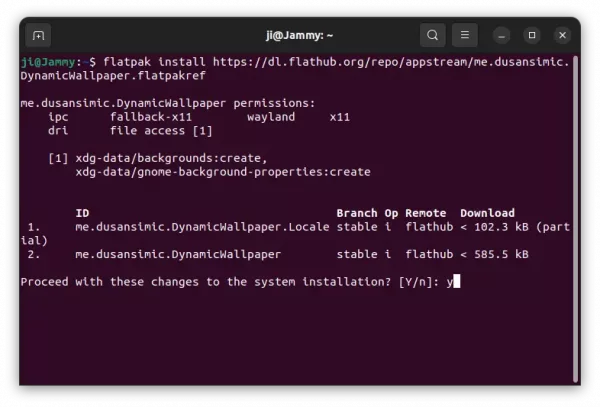Click 'me.dusansimic.DynamicWallpaper permissions:' line
Screen dimensions: 600x407
(x=168, y=103)
